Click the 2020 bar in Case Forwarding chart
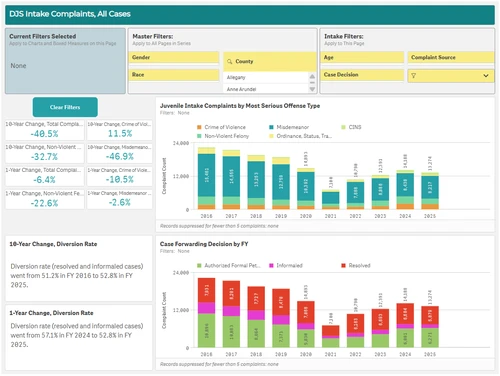The width and height of the screenshot is (500, 376). click(x=306, y=324)
